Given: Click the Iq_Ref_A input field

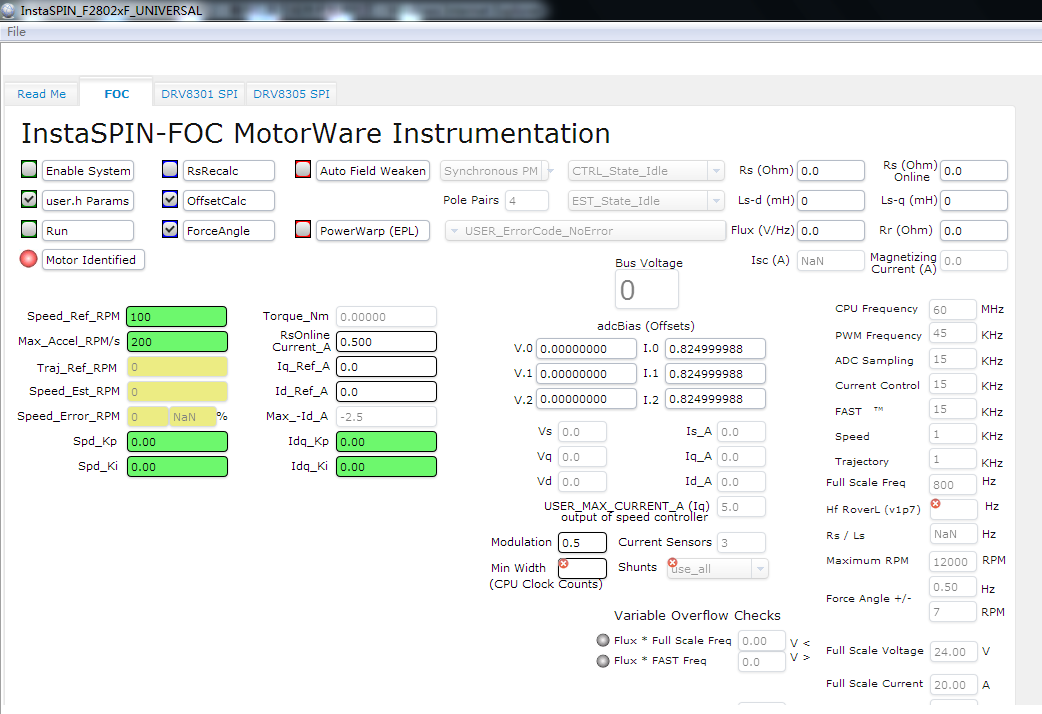Looking at the screenshot, I should click(x=386, y=367).
